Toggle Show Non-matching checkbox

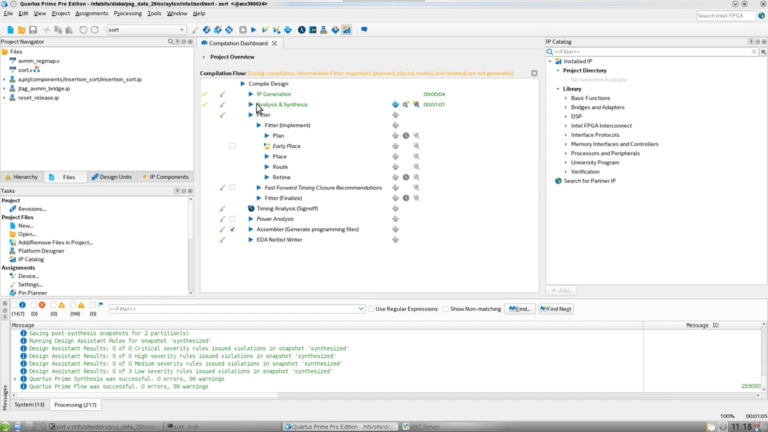click(x=445, y=309)
